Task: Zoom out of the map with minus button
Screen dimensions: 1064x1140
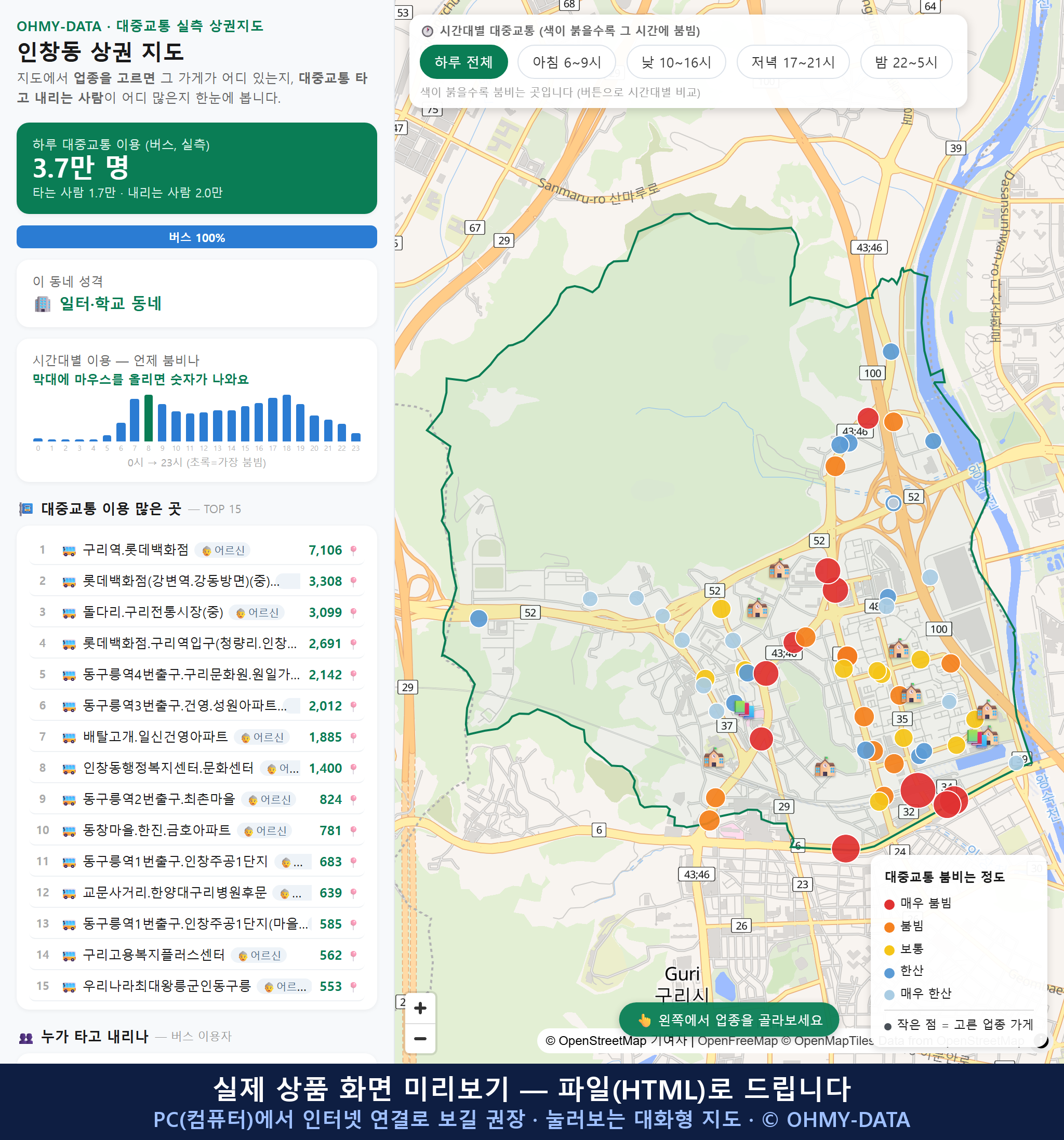Action: coord(420,1039)
